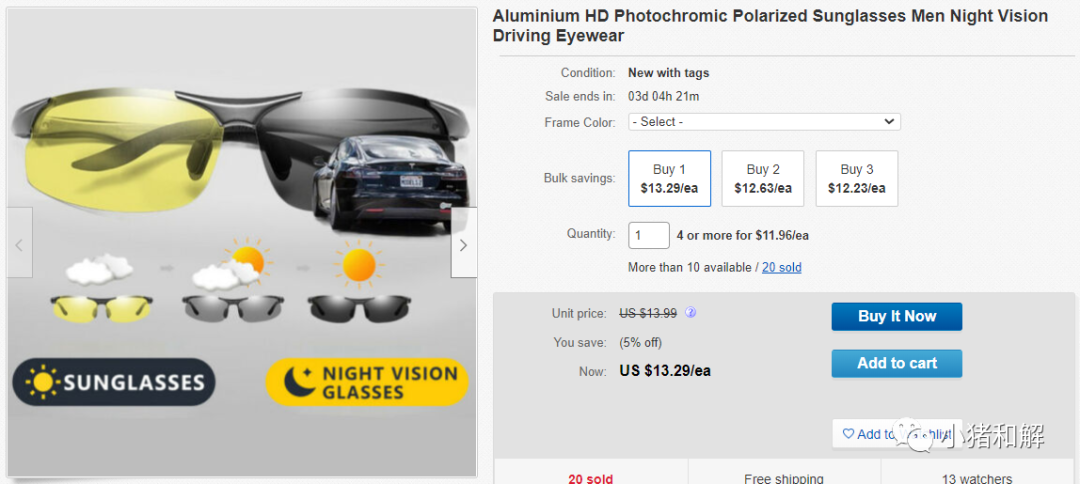Click the sun icon on Sunglasses badge
The width and height of the screenshot is (1080, 484).
tap(43, 382)
